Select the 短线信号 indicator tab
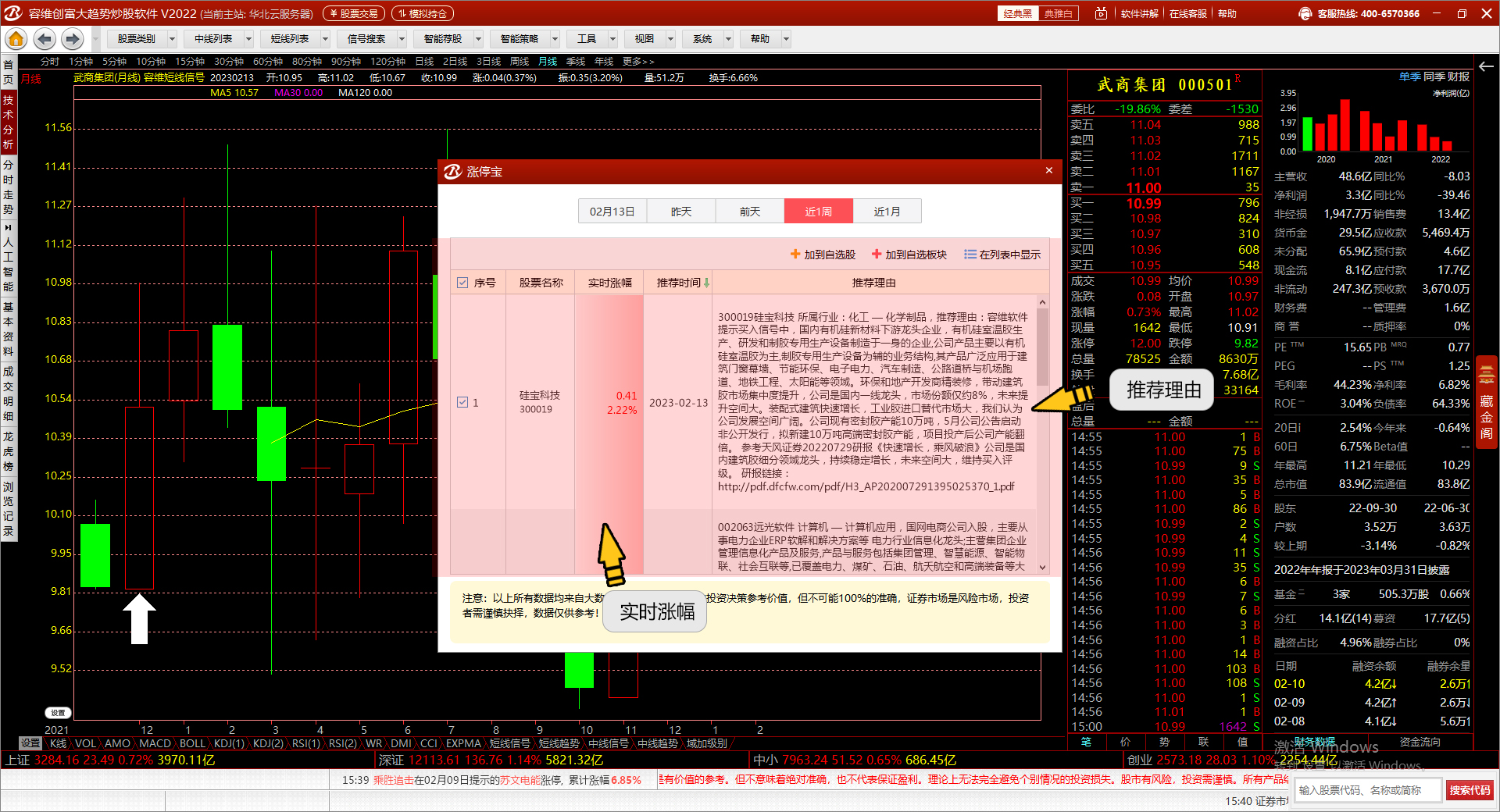1500x812 pixels. click(x=509, y=743)
